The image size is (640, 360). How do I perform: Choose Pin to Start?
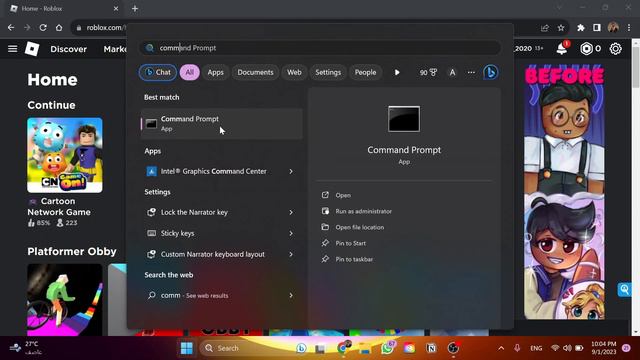pos(350,243)
